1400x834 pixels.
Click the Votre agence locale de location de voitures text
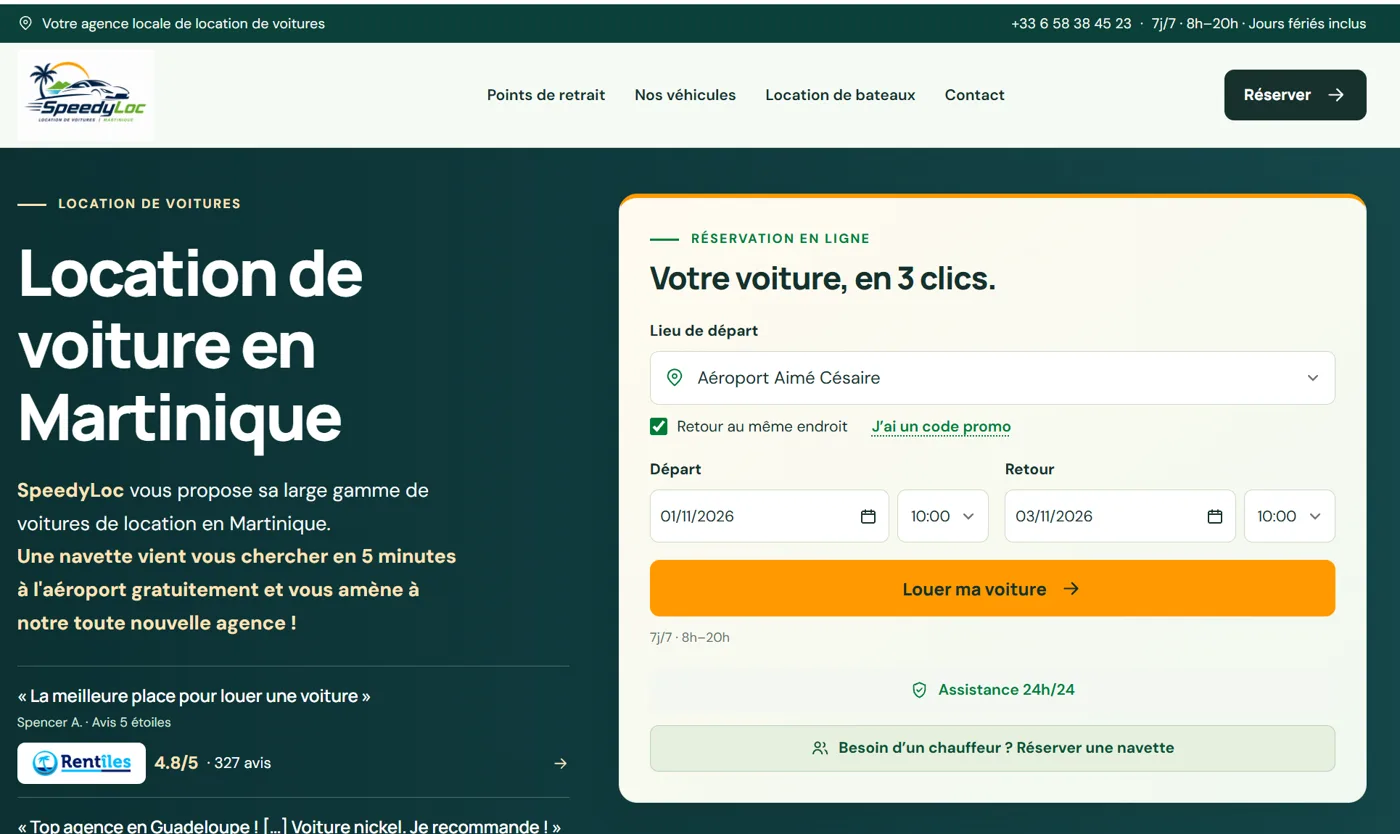183,23
